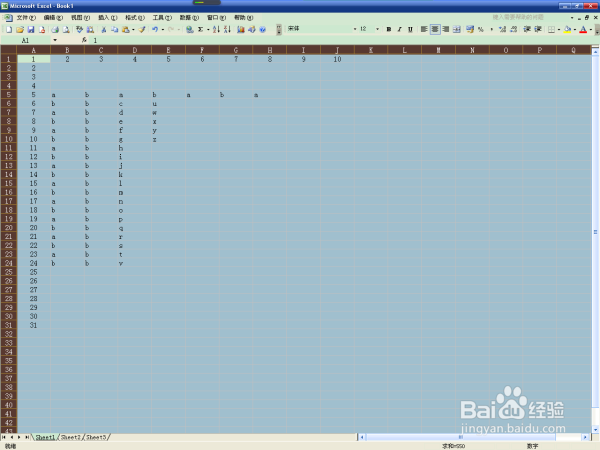Image resolution: width=600 pixels, height=450 pixels.
Task: Apply Percent style format
Action: 481,29
